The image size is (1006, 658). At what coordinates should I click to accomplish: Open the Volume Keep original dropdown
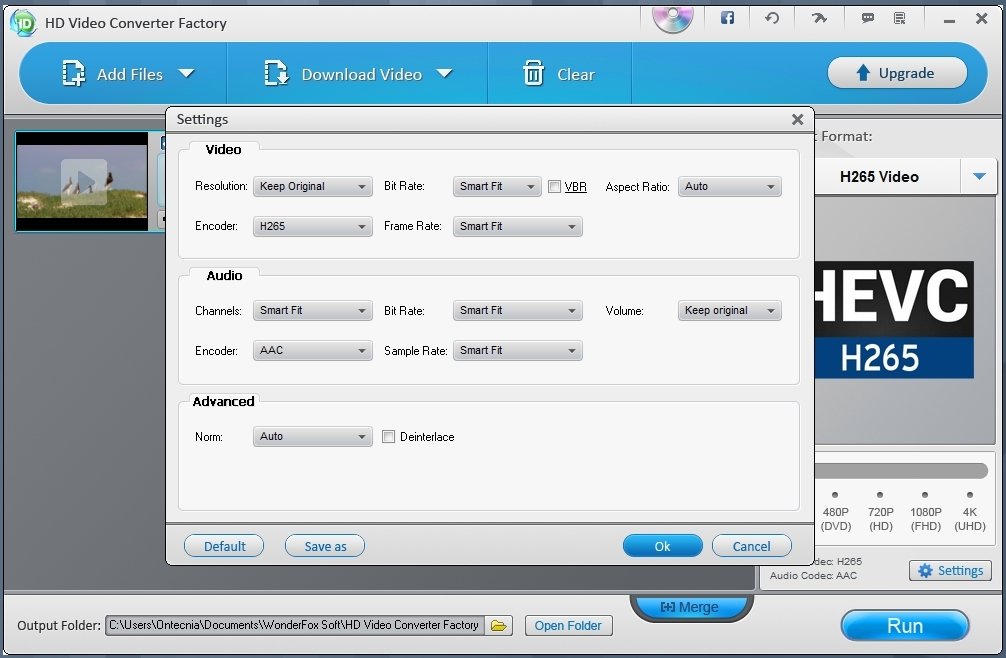pyautogui.click(x=729, y=310)
